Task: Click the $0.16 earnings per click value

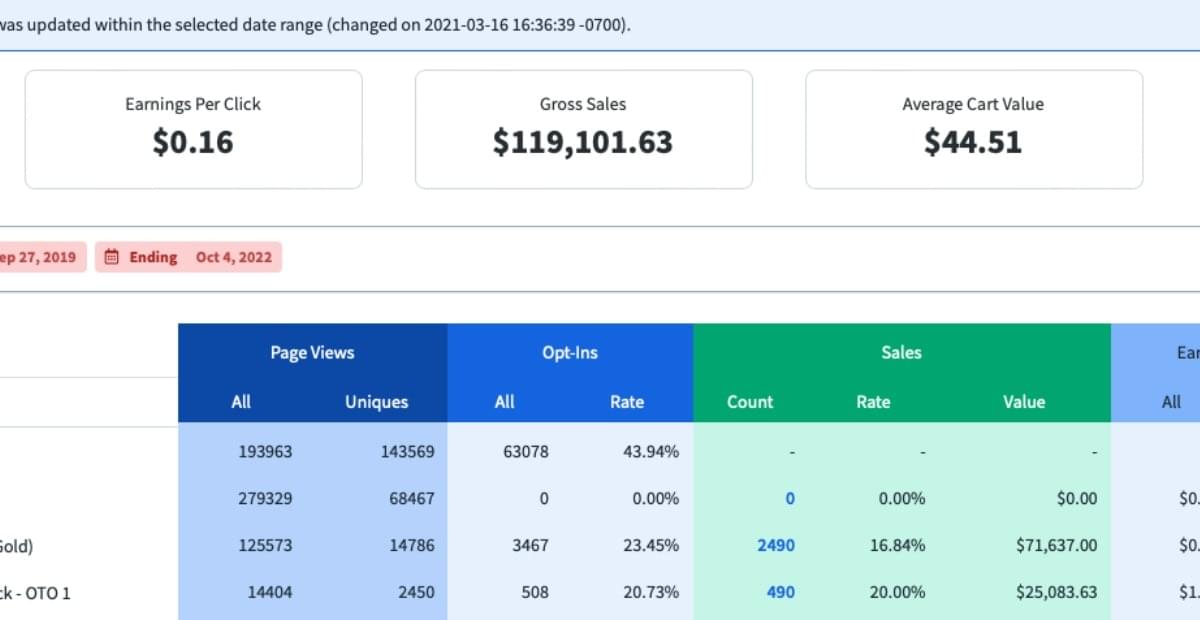Action: coord(193,142)
